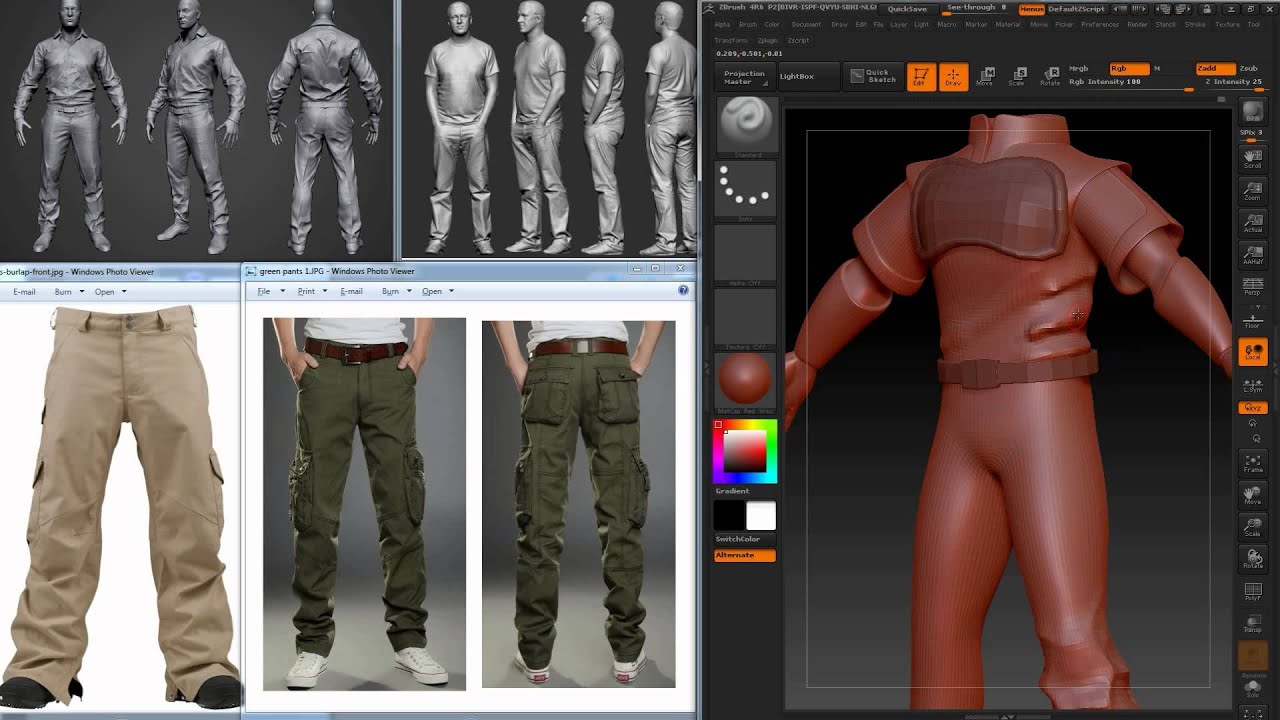Click the Actual size button
Screen dimensions: 1280x720
point(1252,221)
